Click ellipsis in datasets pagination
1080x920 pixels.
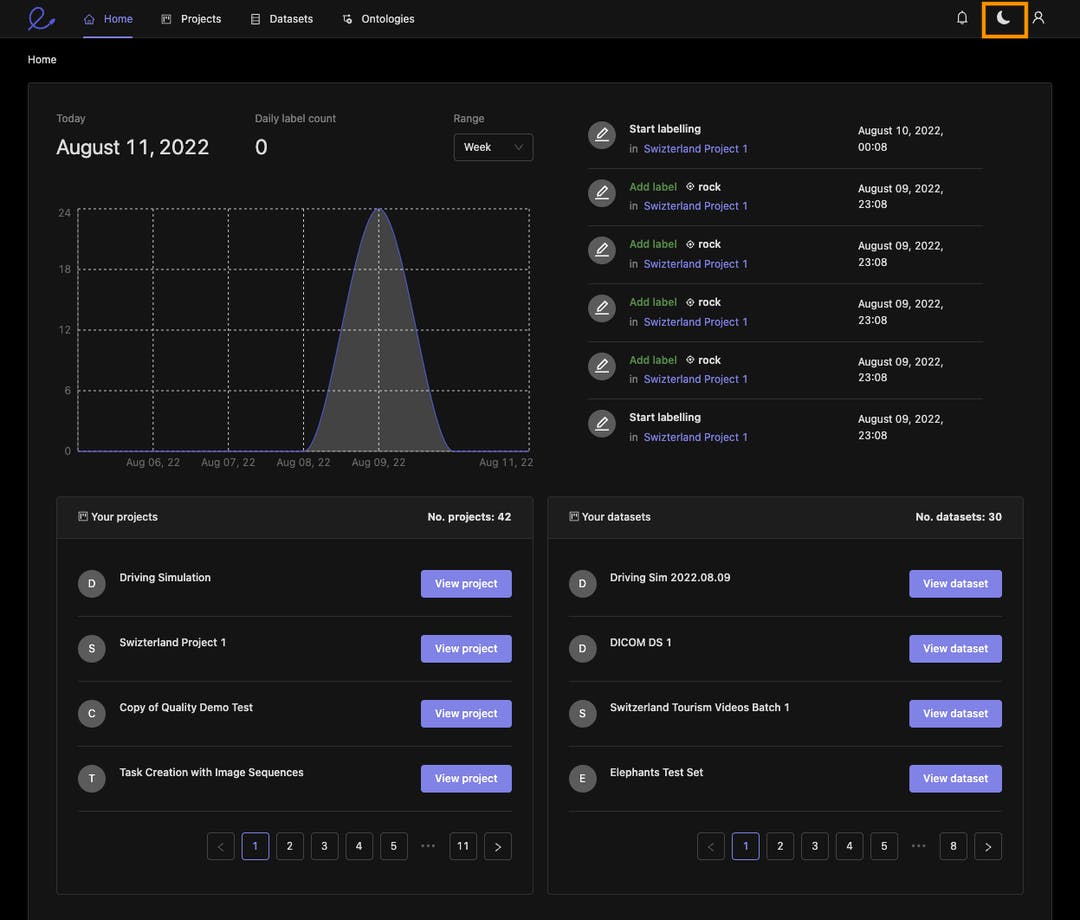(x=919, y=846)
